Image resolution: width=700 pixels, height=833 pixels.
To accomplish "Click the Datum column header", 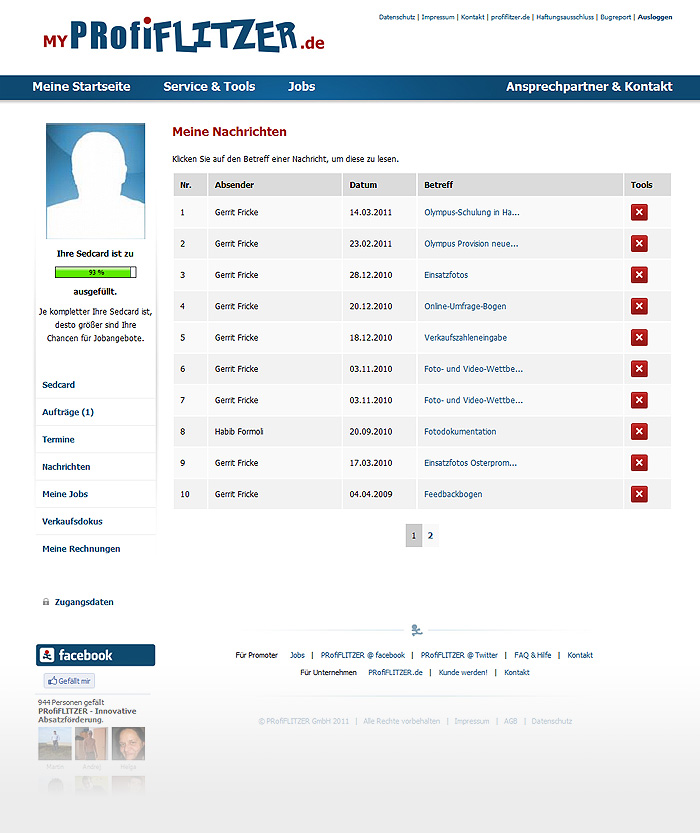I will [x=363, y=185].
